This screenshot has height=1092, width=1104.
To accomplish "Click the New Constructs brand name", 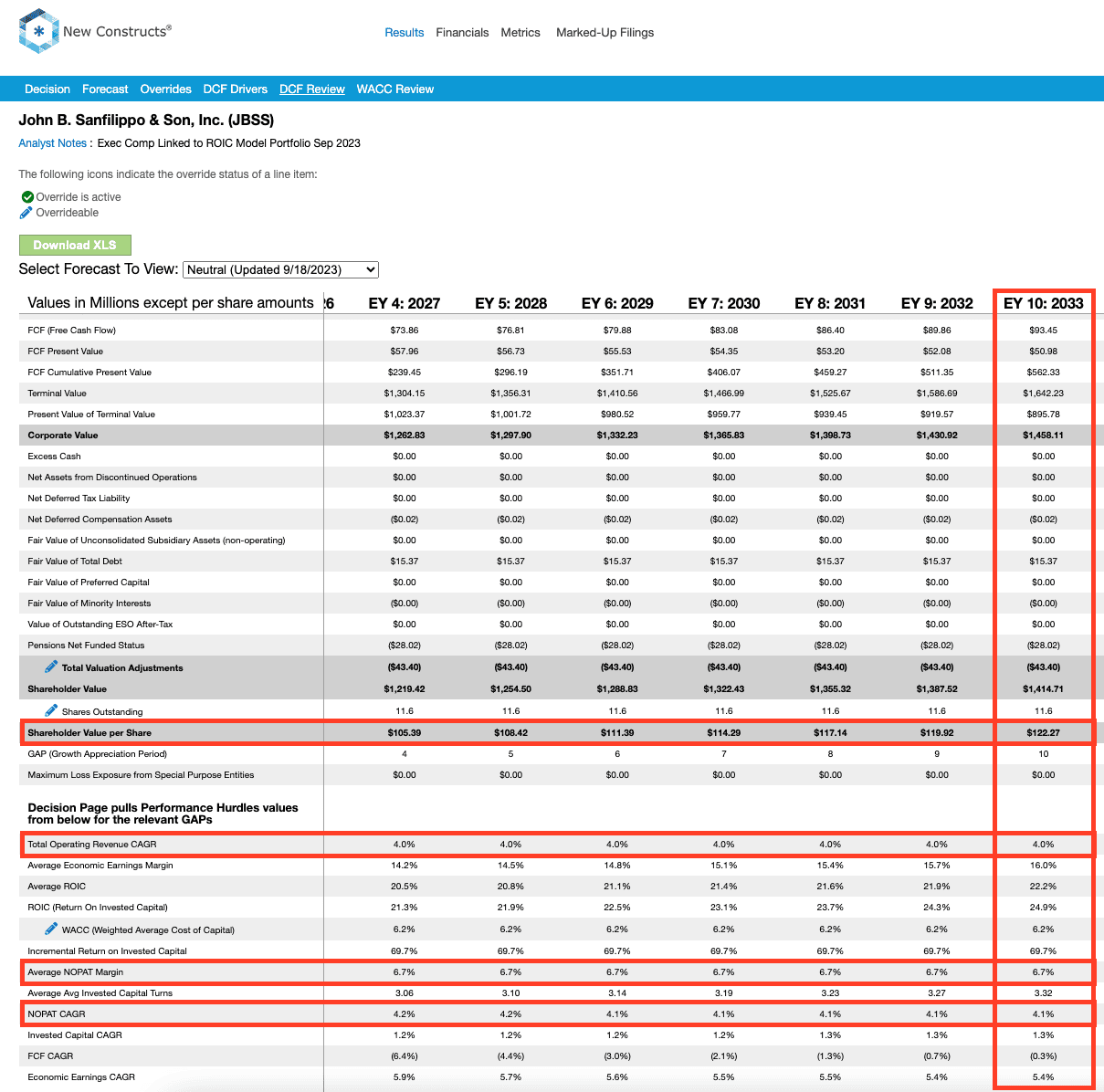I will click(x=117, y=31).
